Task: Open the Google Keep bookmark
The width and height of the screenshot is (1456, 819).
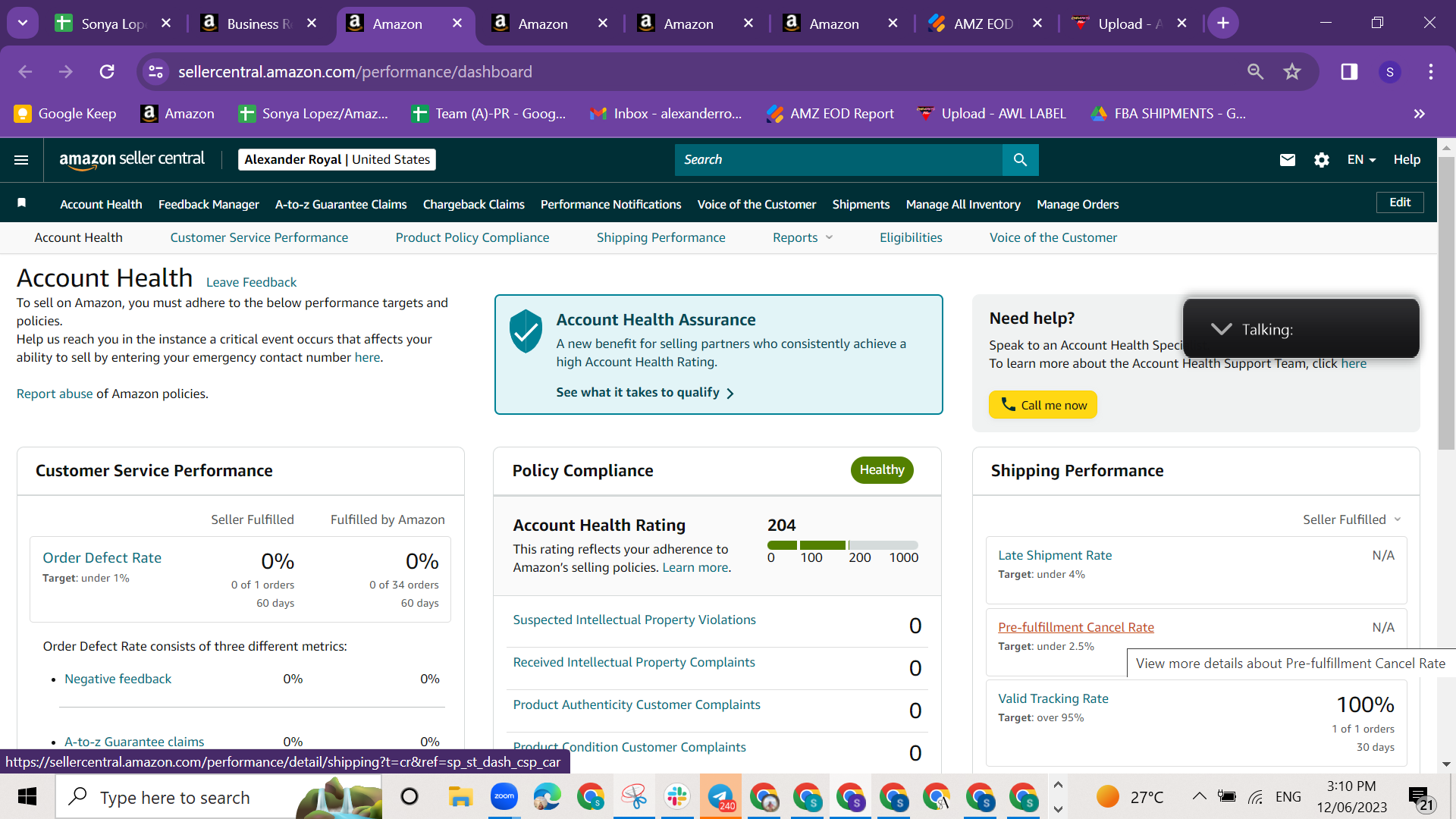Action: pyautogui.click(x=65, y=114)
